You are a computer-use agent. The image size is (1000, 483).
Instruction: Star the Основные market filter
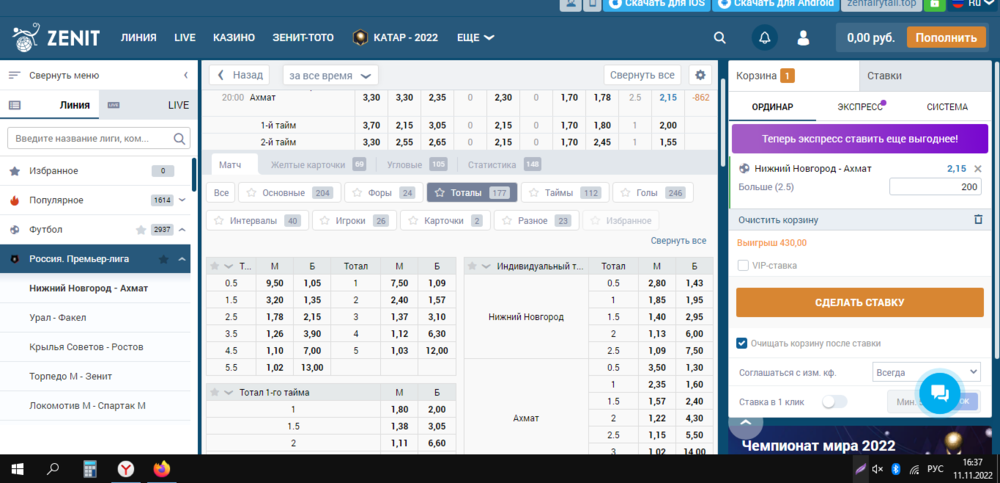coord(251,192)
